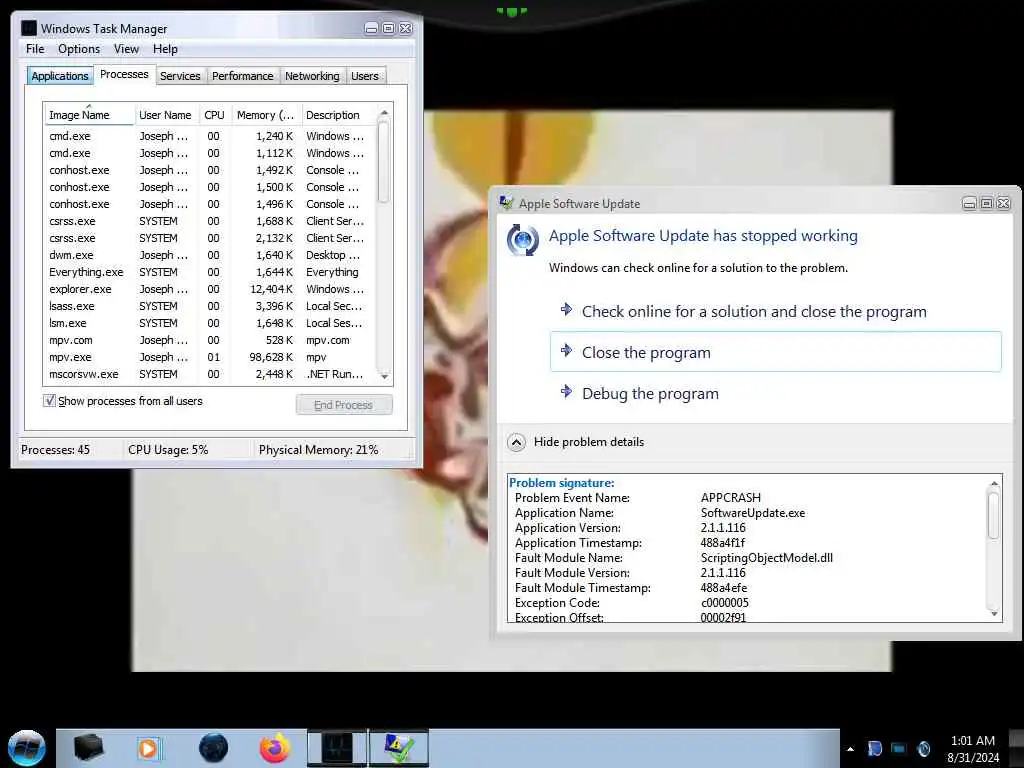1024x768 pixels.
Task: Select the mpv.com process row
Action: tap(210, 340)
